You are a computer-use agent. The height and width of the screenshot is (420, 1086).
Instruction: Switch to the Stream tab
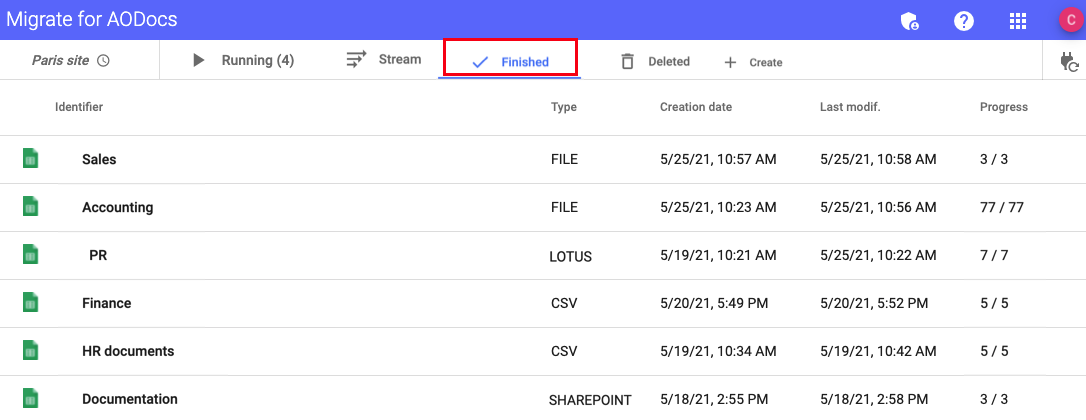383,59
